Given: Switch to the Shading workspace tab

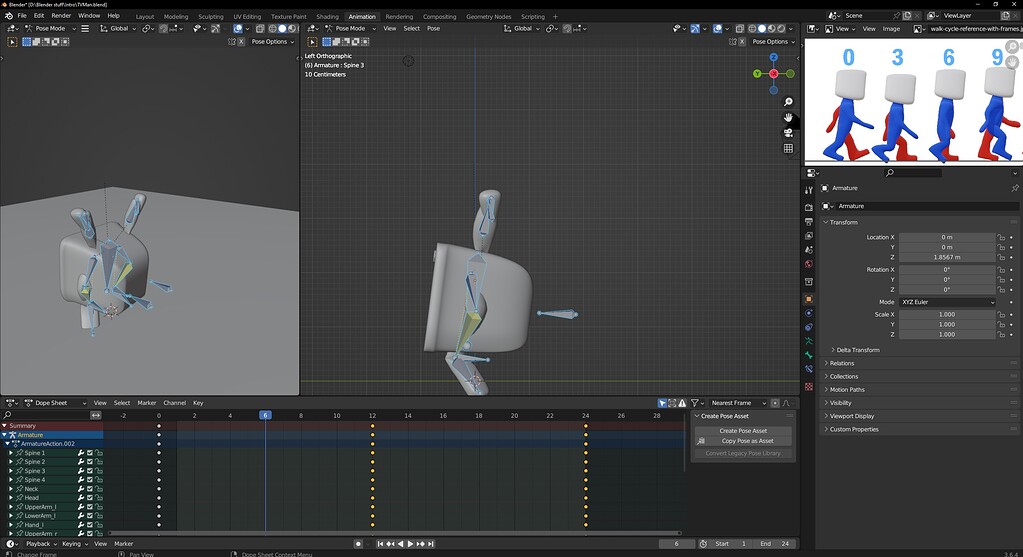Looking at the screenshot, I should tap(327, 16).
